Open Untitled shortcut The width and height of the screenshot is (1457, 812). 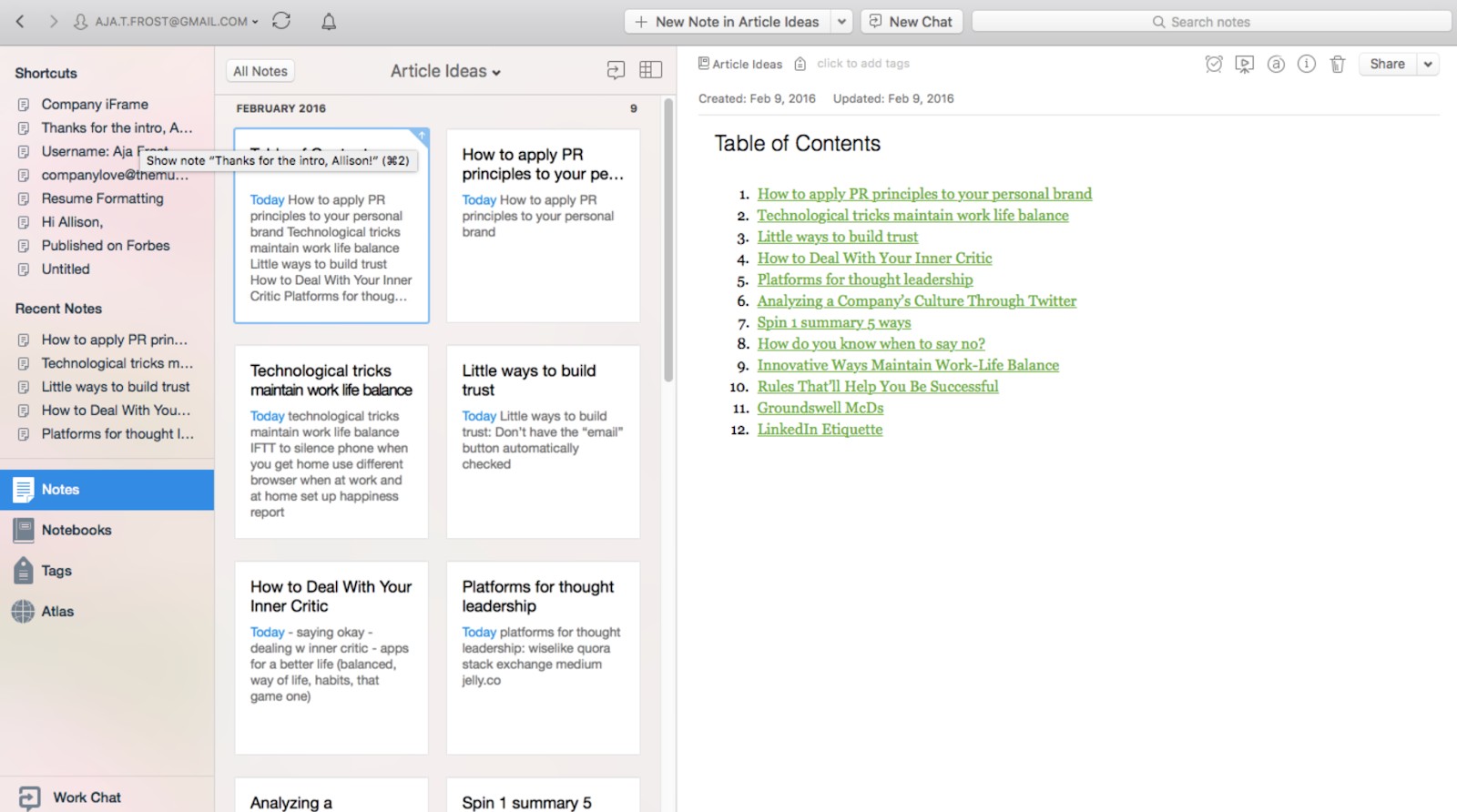66,269
